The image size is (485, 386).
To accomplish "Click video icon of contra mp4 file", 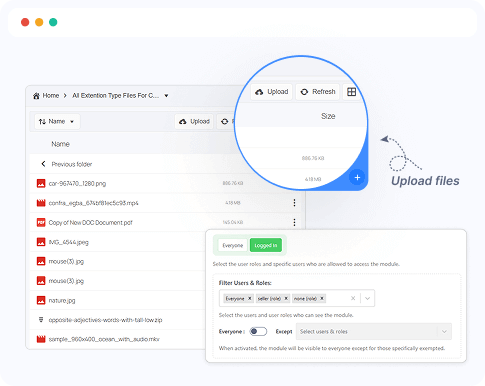I will 41,203.
